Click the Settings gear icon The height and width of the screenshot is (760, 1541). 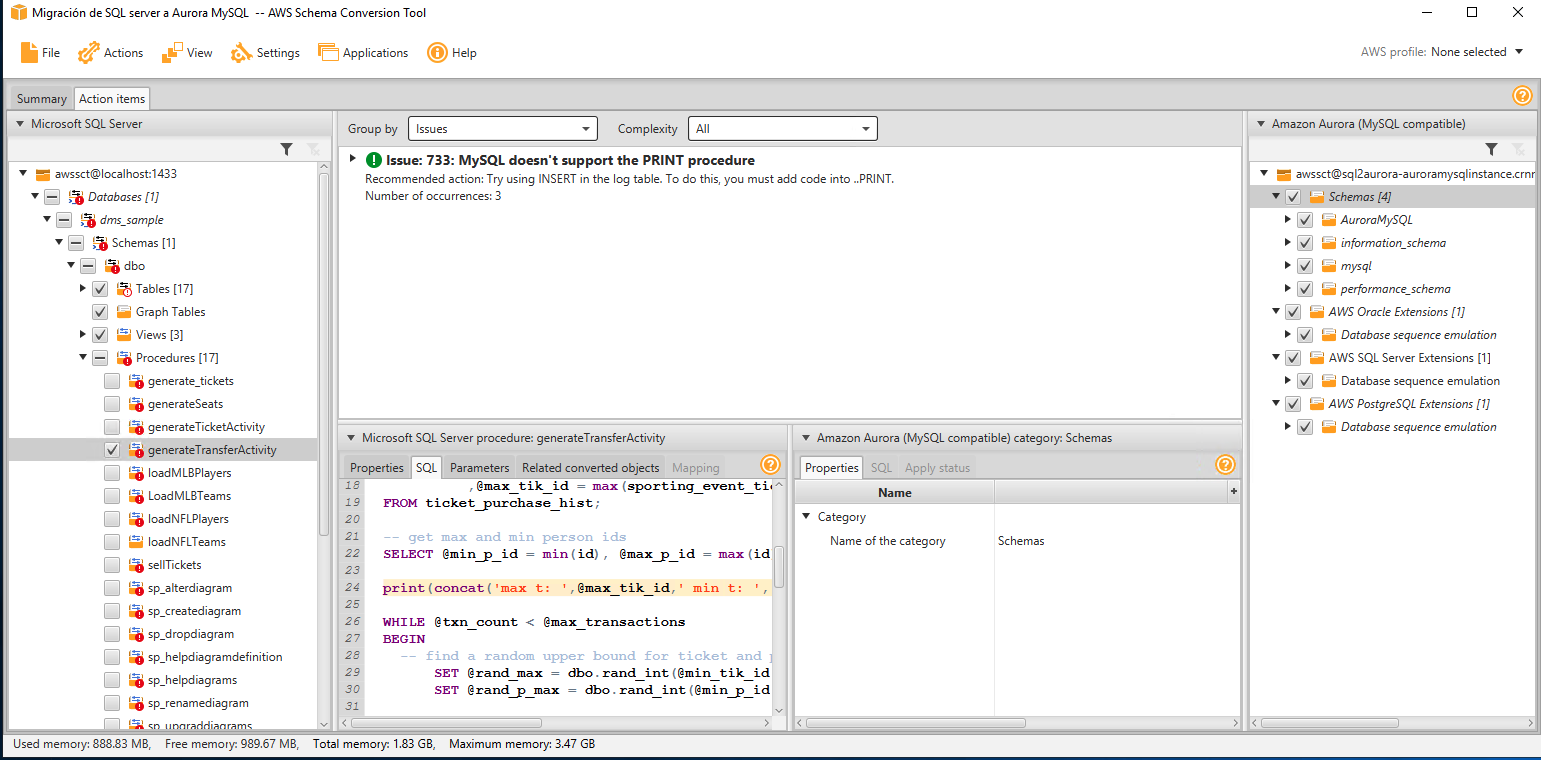[x=242, y=53]
